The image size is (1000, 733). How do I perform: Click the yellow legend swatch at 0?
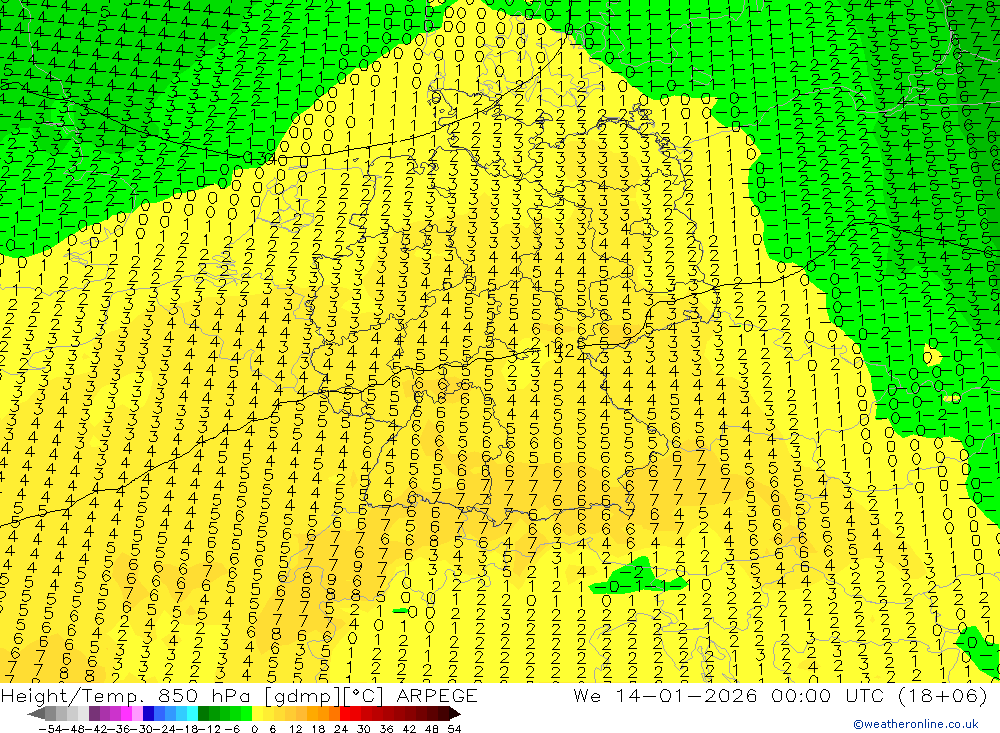point(258,714)
